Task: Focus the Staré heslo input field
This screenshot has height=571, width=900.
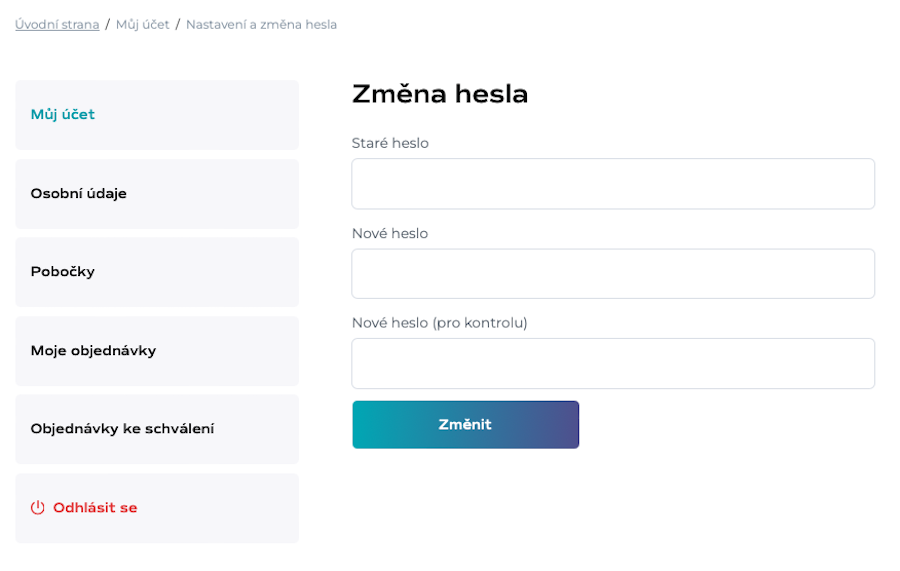Action: point(613,184)
